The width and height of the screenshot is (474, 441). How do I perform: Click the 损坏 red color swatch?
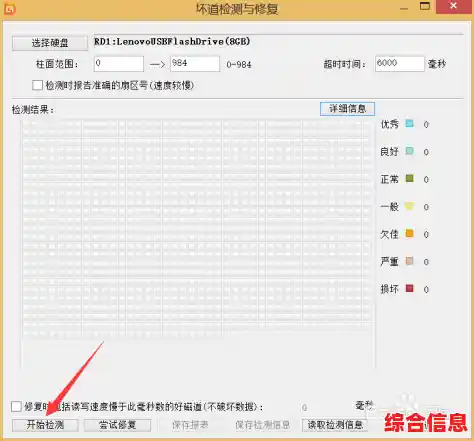[410, 288]
